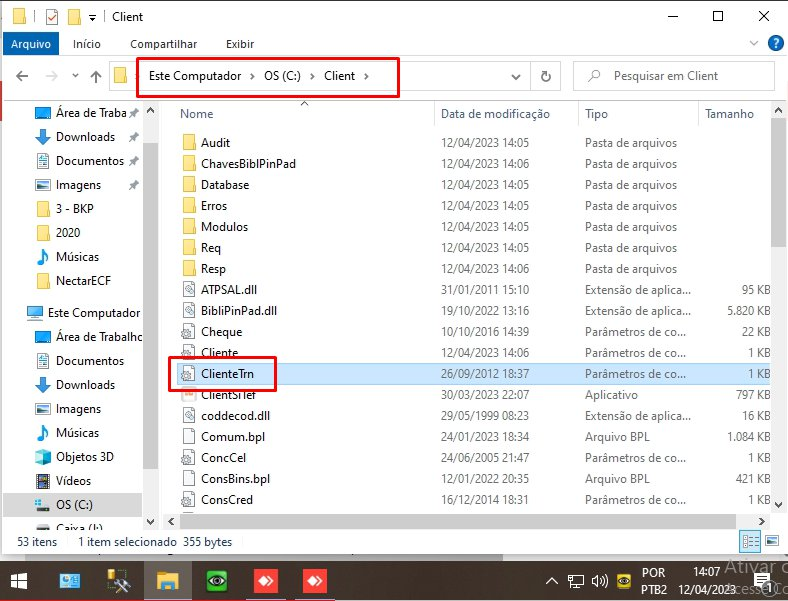Open the Customize Quick Access Toolbar dropdown

click(93, 17)
